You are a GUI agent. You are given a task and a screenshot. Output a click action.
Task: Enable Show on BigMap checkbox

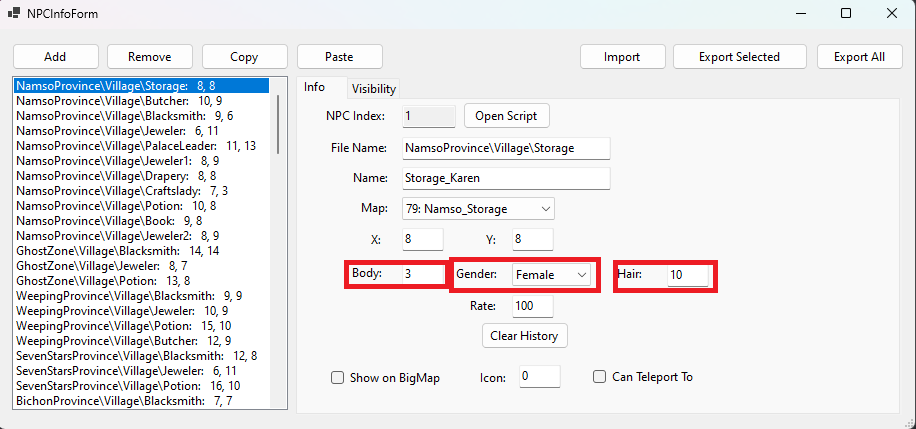pos(337,378)
